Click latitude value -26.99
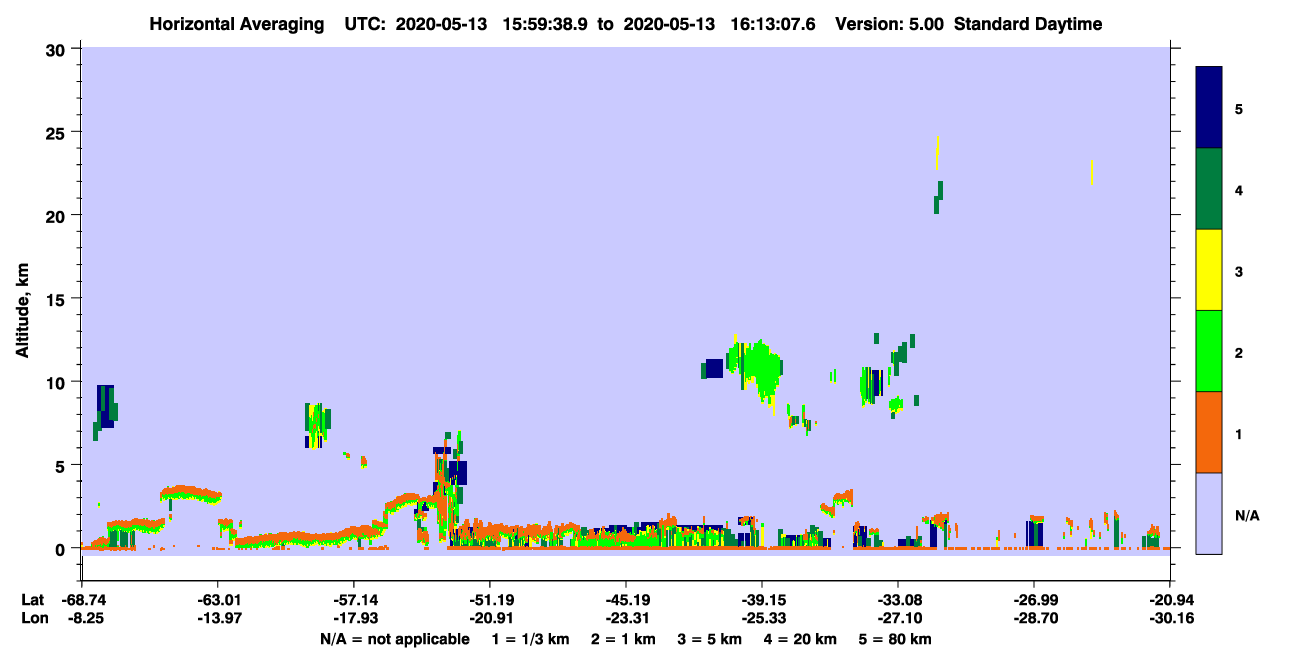This screenshot has height=667, width=1300. tap(1033, 600)
